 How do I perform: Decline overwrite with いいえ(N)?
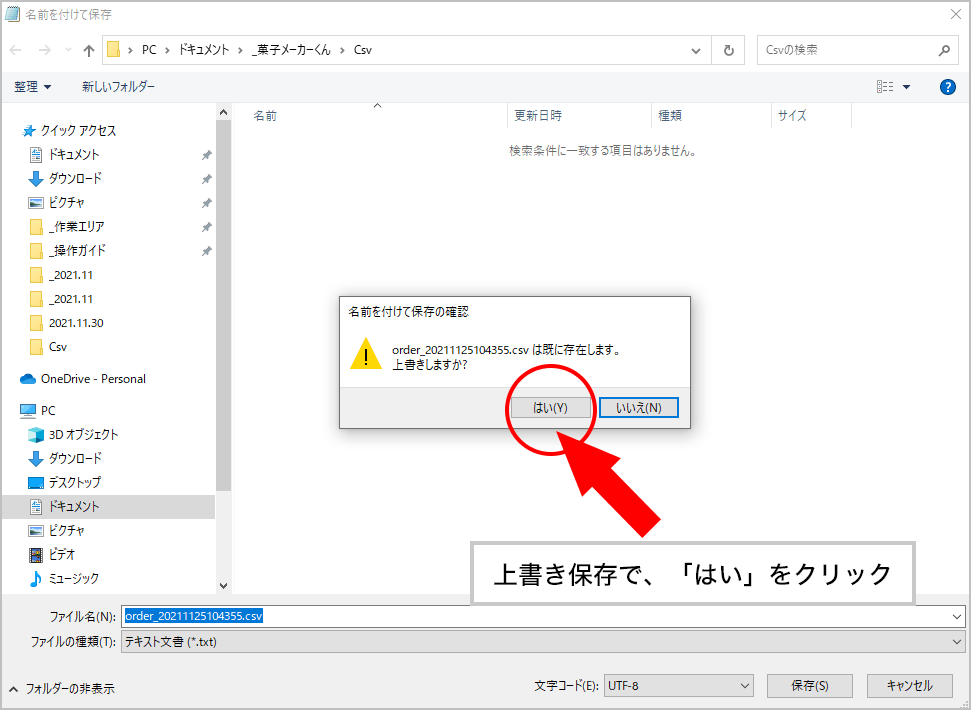click(x=639, y=408)
